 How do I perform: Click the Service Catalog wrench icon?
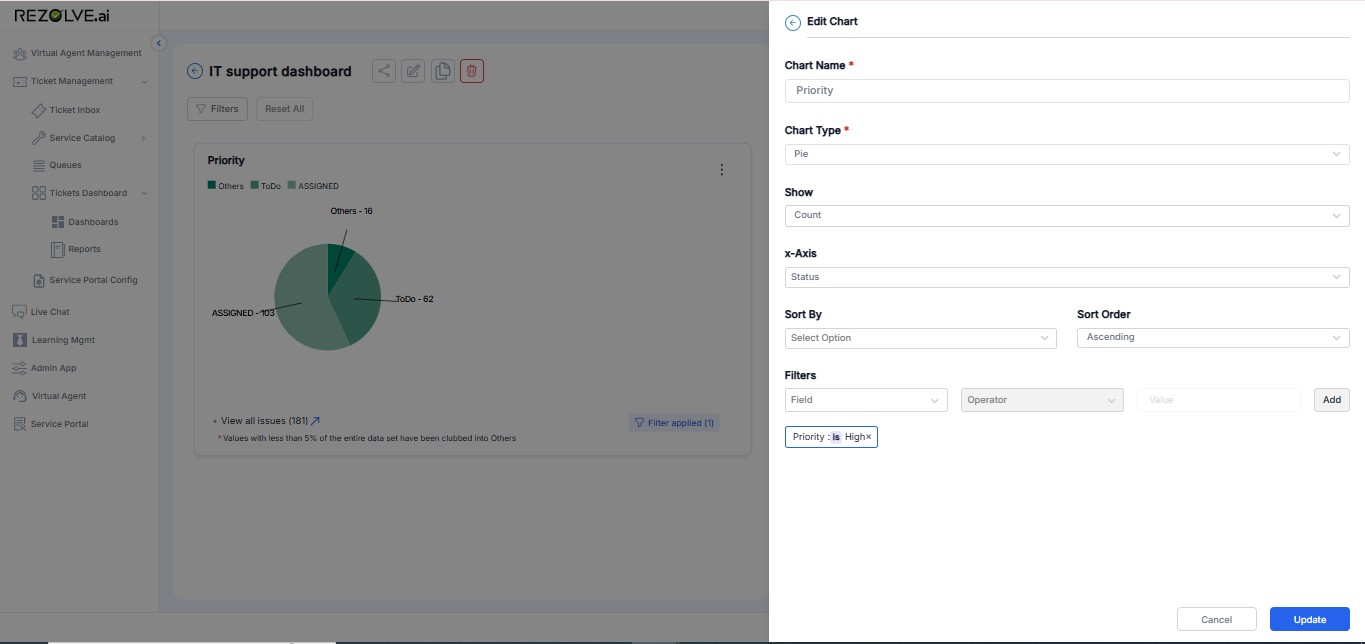pyautogui.click(x=38, y=138)
